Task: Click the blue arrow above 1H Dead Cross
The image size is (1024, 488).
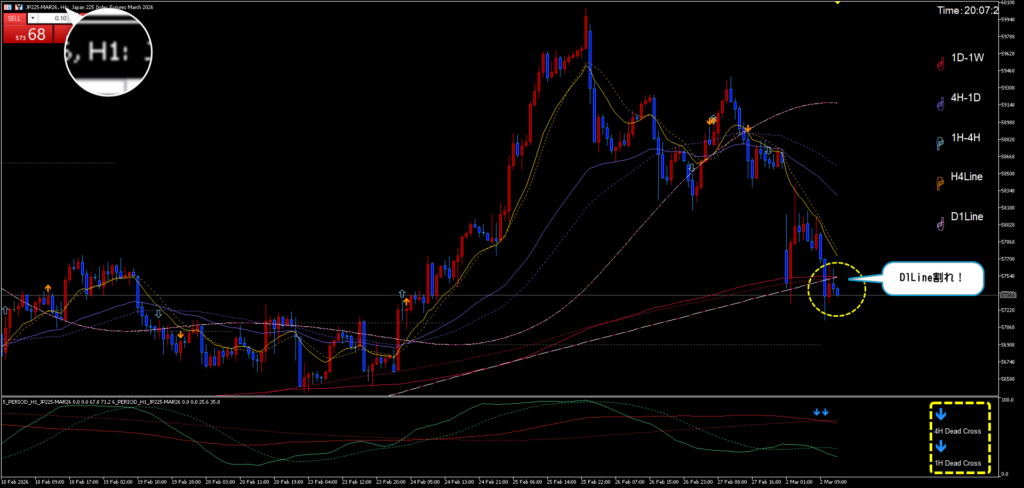Action: coord(941,447)
